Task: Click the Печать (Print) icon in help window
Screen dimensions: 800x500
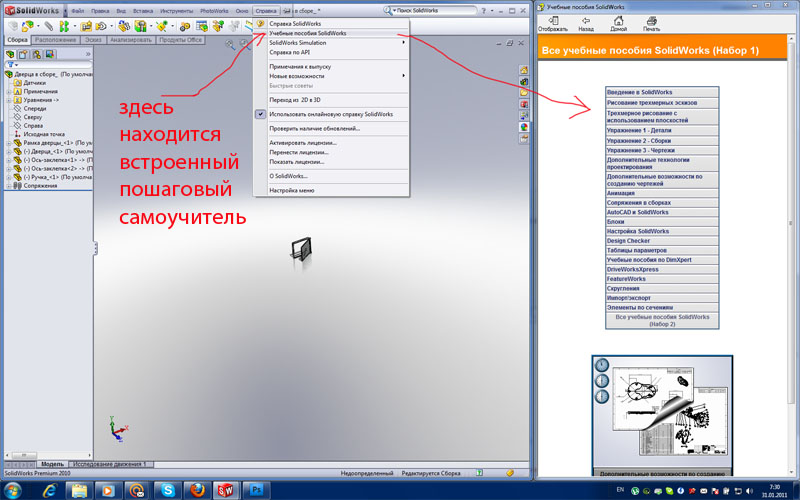Action: pos(651,21)
